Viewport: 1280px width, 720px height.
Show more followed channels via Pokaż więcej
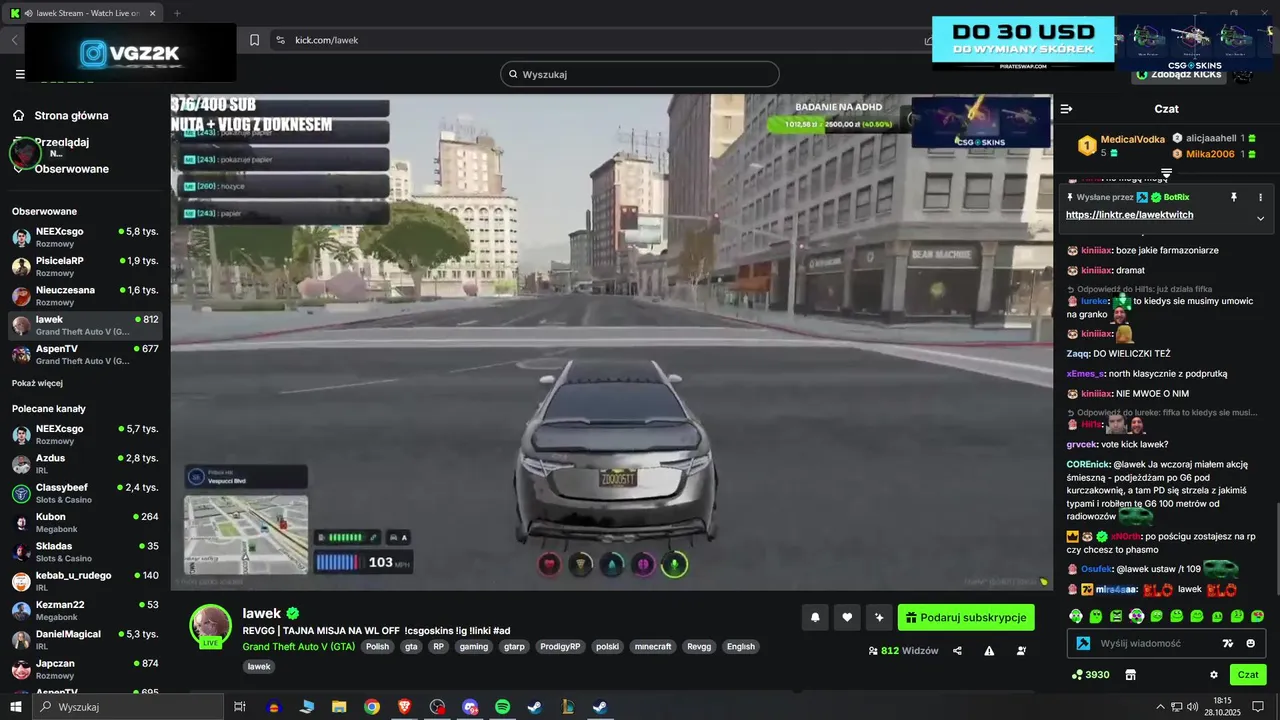pos(37,383)
